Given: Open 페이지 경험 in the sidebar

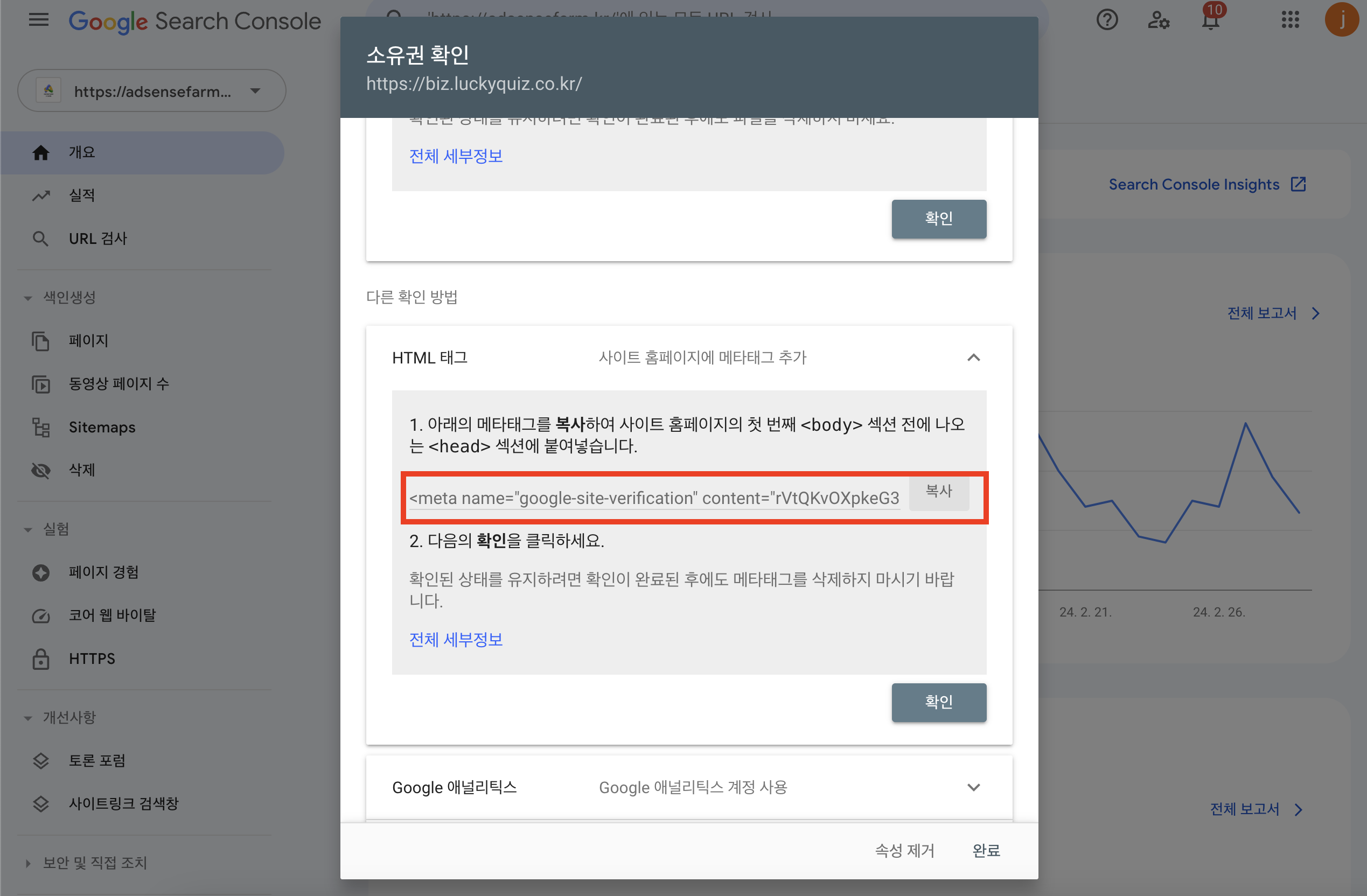Looking at the screenshot, I should tap(142, 572).
